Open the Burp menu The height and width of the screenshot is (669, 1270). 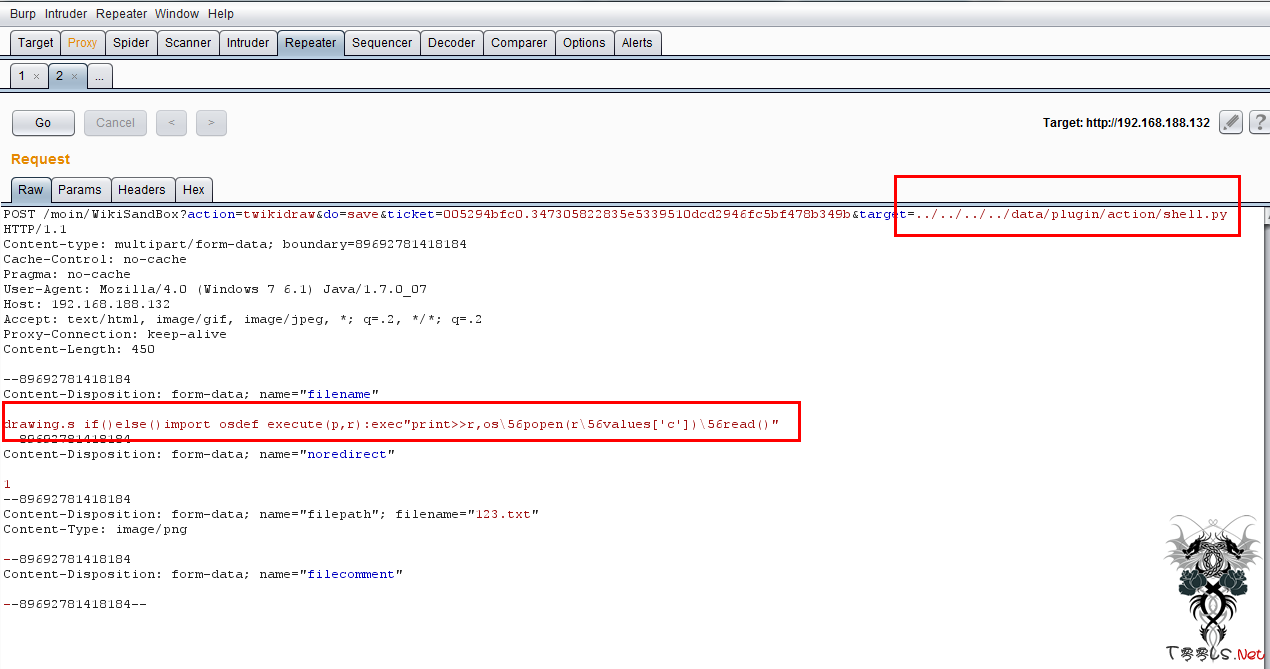click(23, 14)
